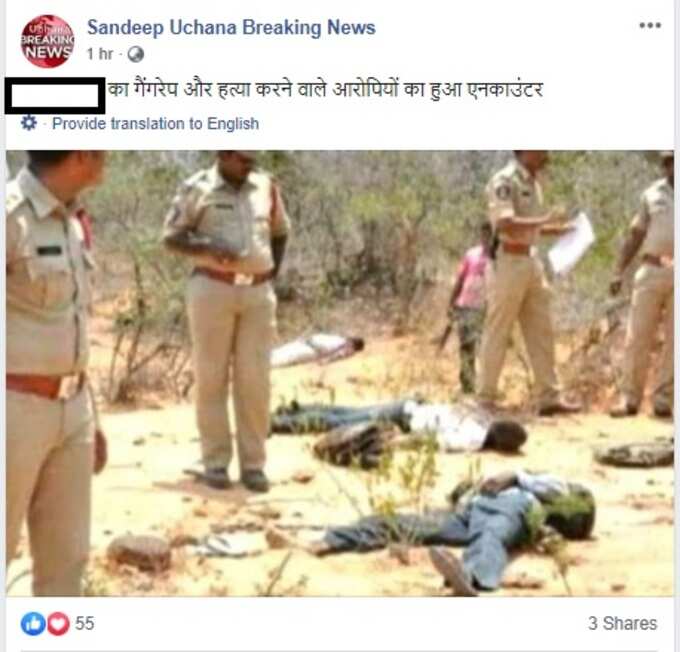
Task: Click the officer at photo's right edge
Action: click(x=644, y=285)
